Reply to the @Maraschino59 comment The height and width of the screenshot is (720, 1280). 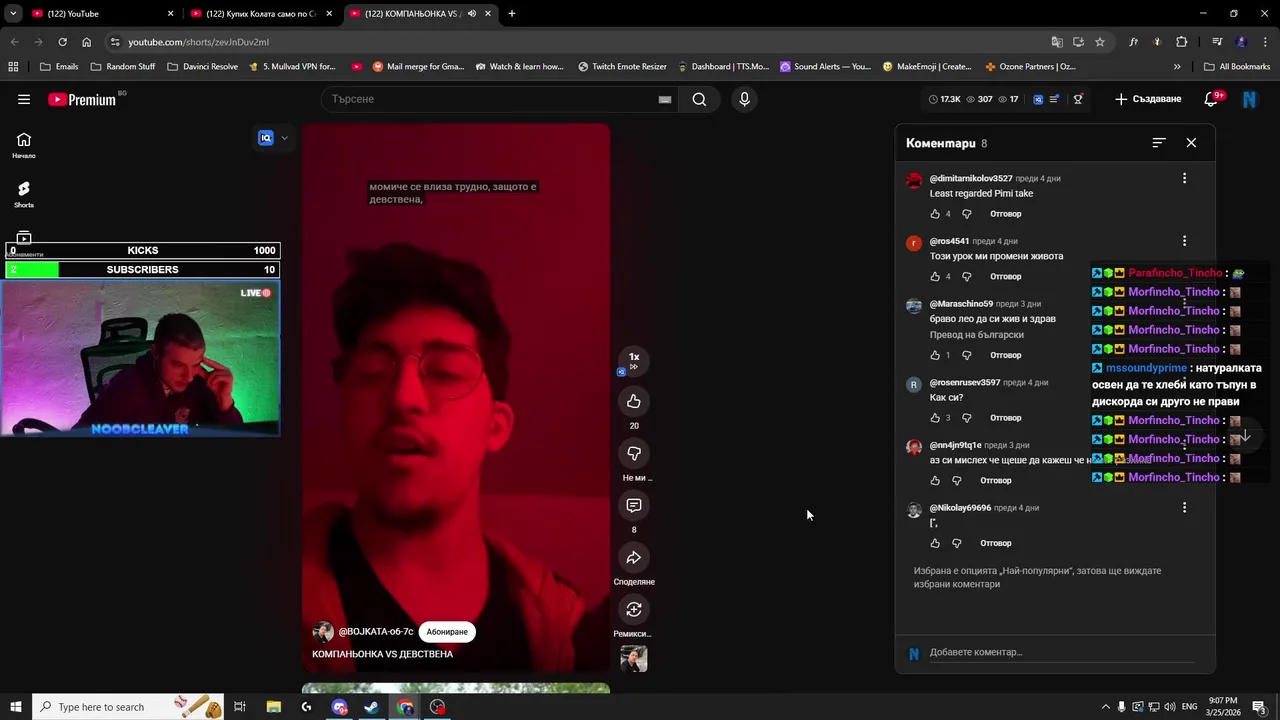coord(1005,355)
